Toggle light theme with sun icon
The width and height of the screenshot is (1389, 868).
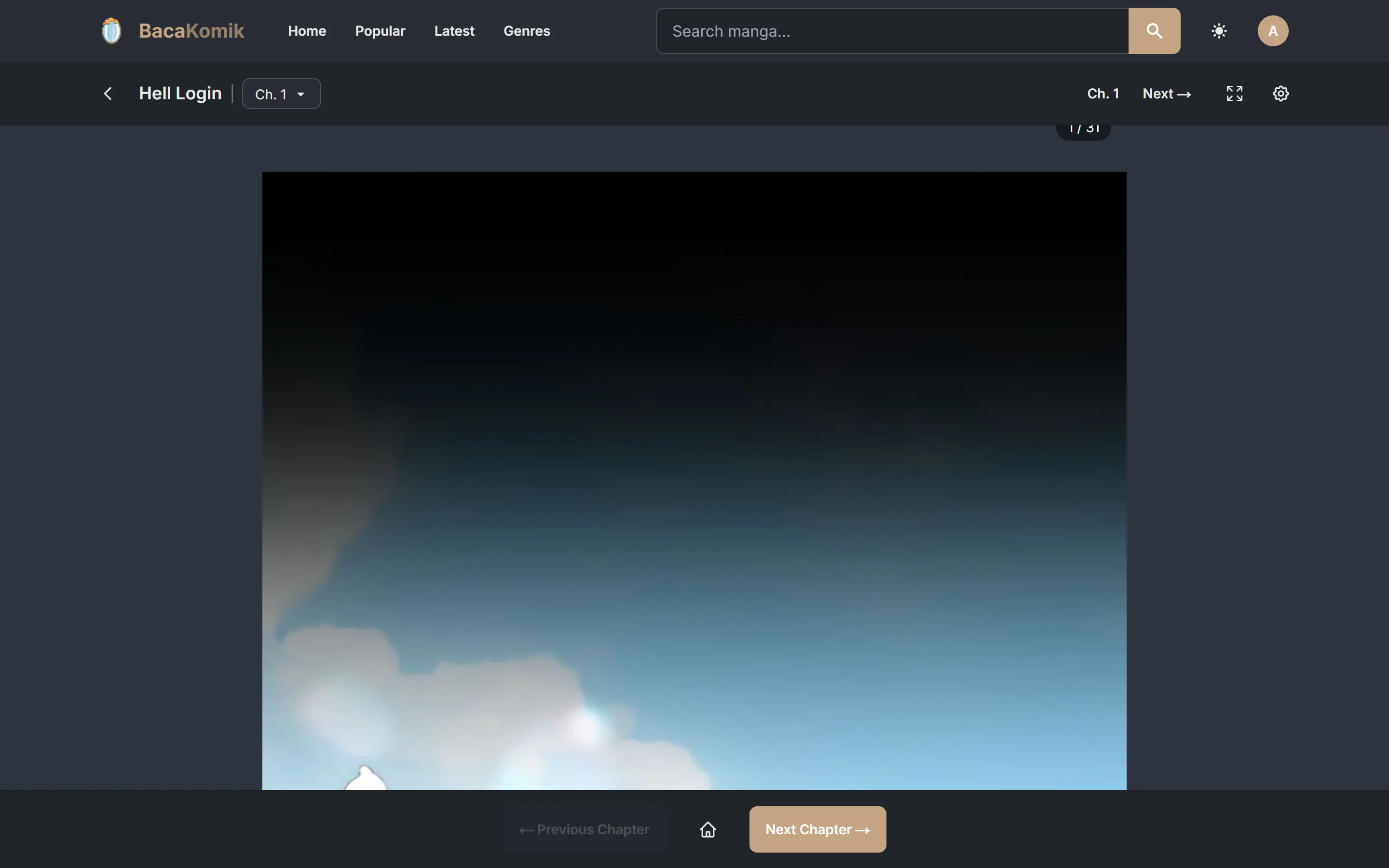coord(1219,31)
